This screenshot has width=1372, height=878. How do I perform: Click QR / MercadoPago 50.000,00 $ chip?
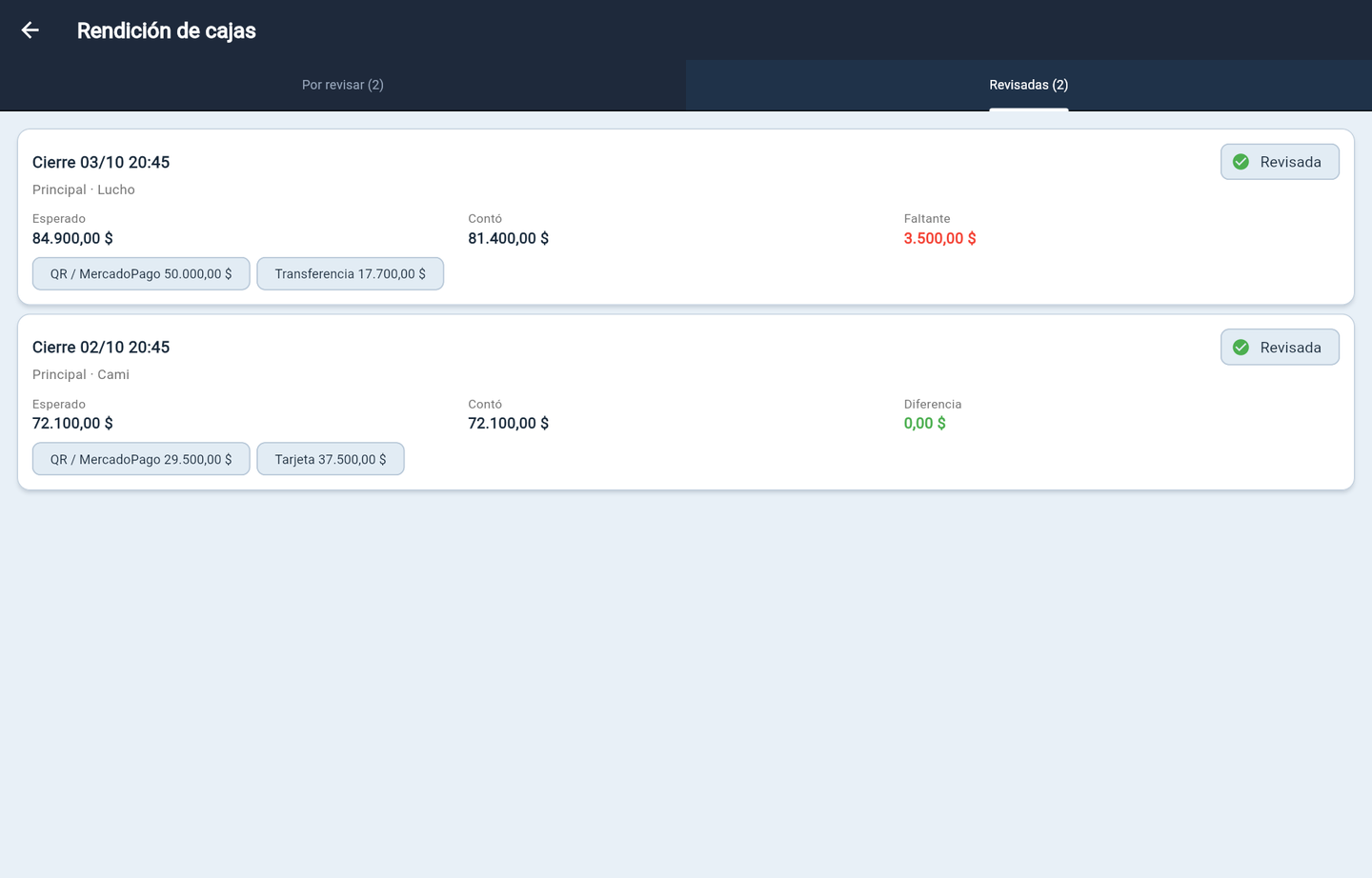click(141, 274)
